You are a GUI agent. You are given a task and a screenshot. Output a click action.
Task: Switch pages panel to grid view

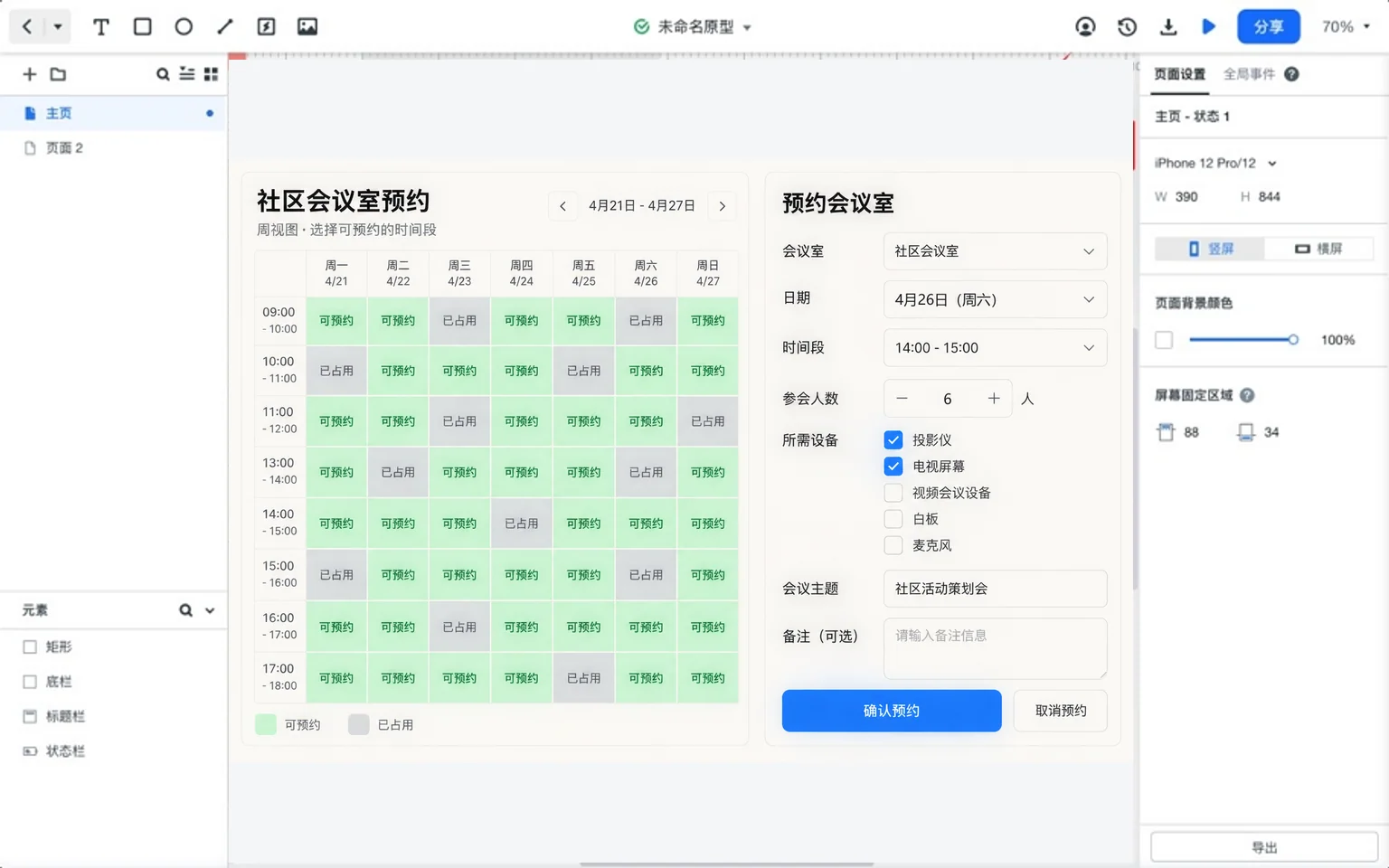(211, 74)
